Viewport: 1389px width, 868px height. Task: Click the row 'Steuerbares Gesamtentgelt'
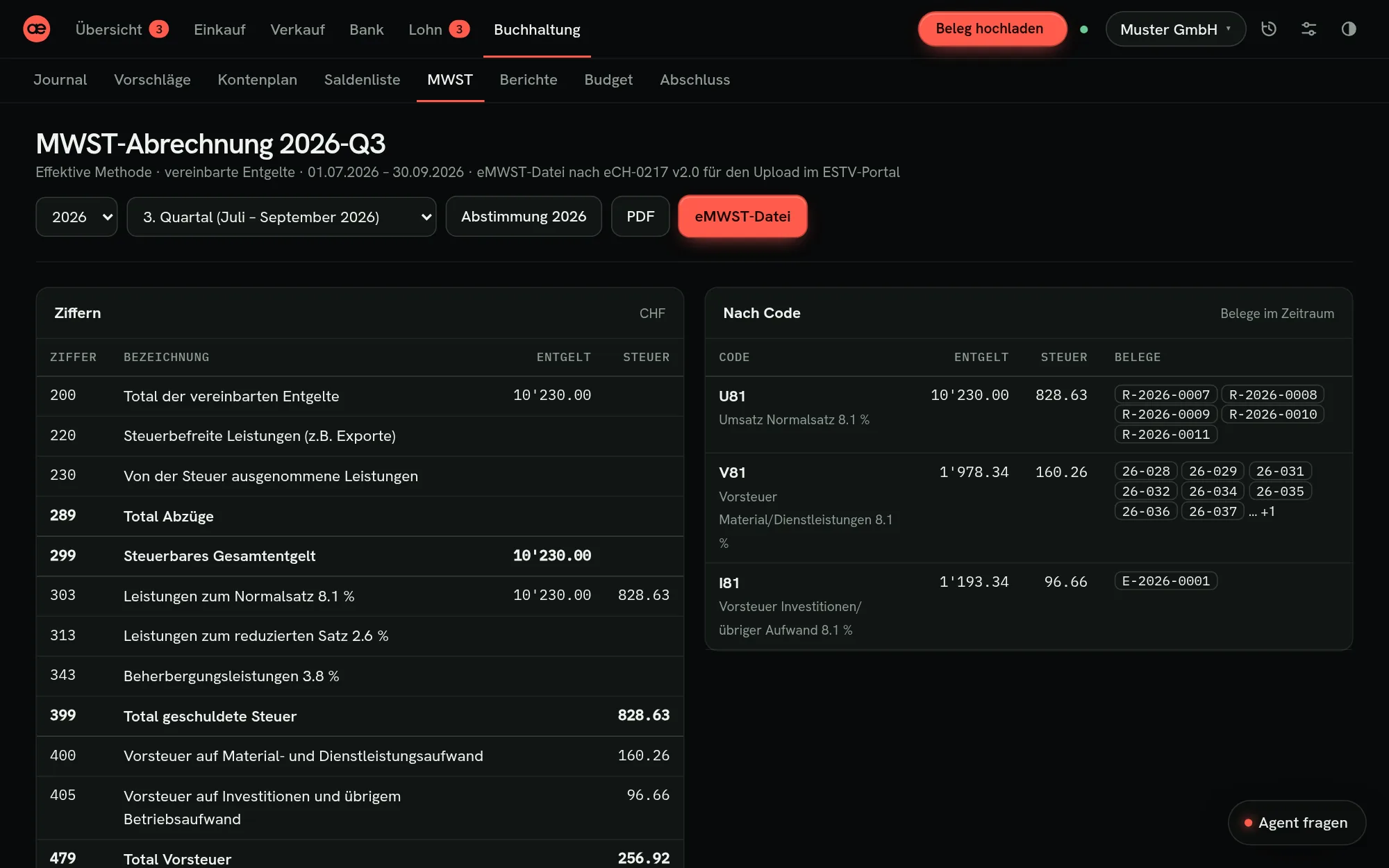(360, 556)
